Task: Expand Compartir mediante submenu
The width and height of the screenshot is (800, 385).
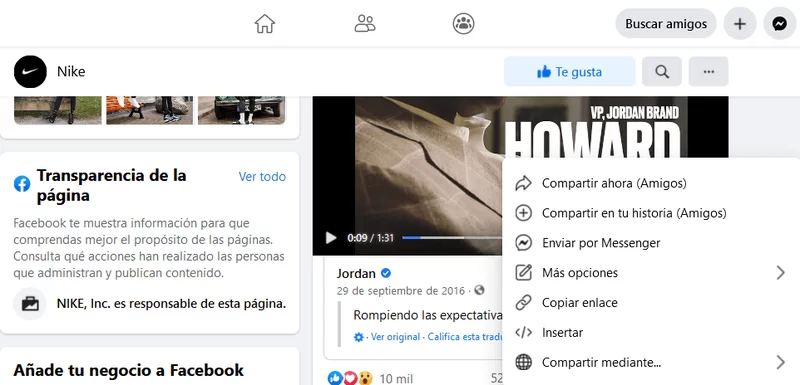Action: (651, 363)
